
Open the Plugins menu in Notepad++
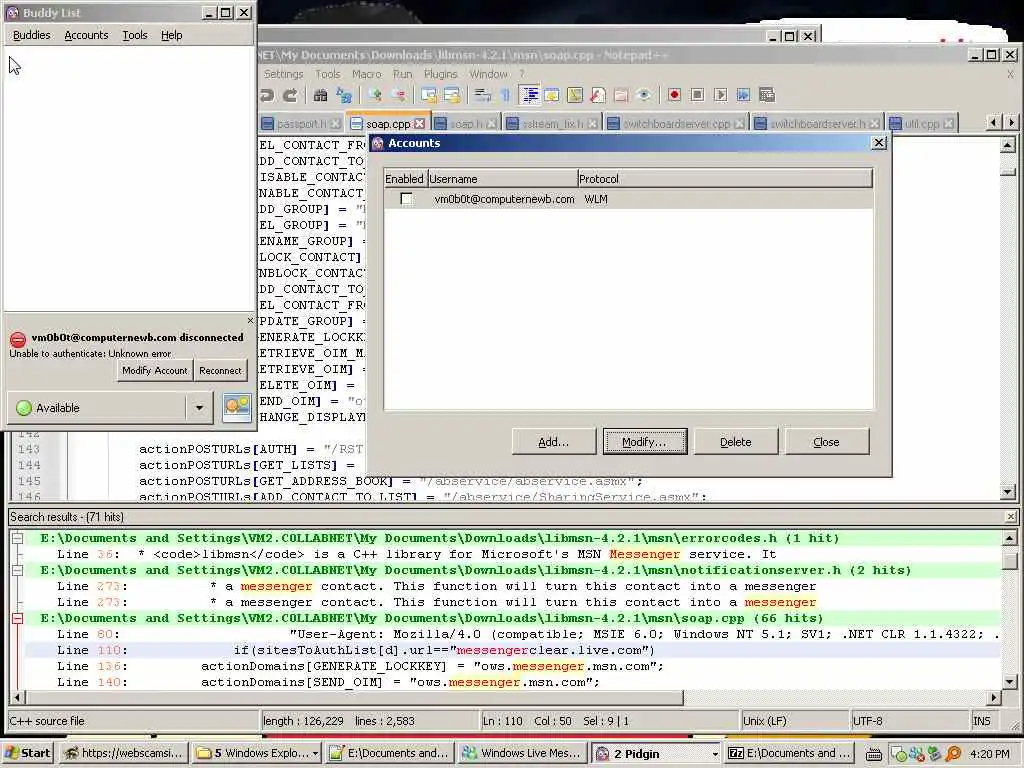[x=440, y=74]
